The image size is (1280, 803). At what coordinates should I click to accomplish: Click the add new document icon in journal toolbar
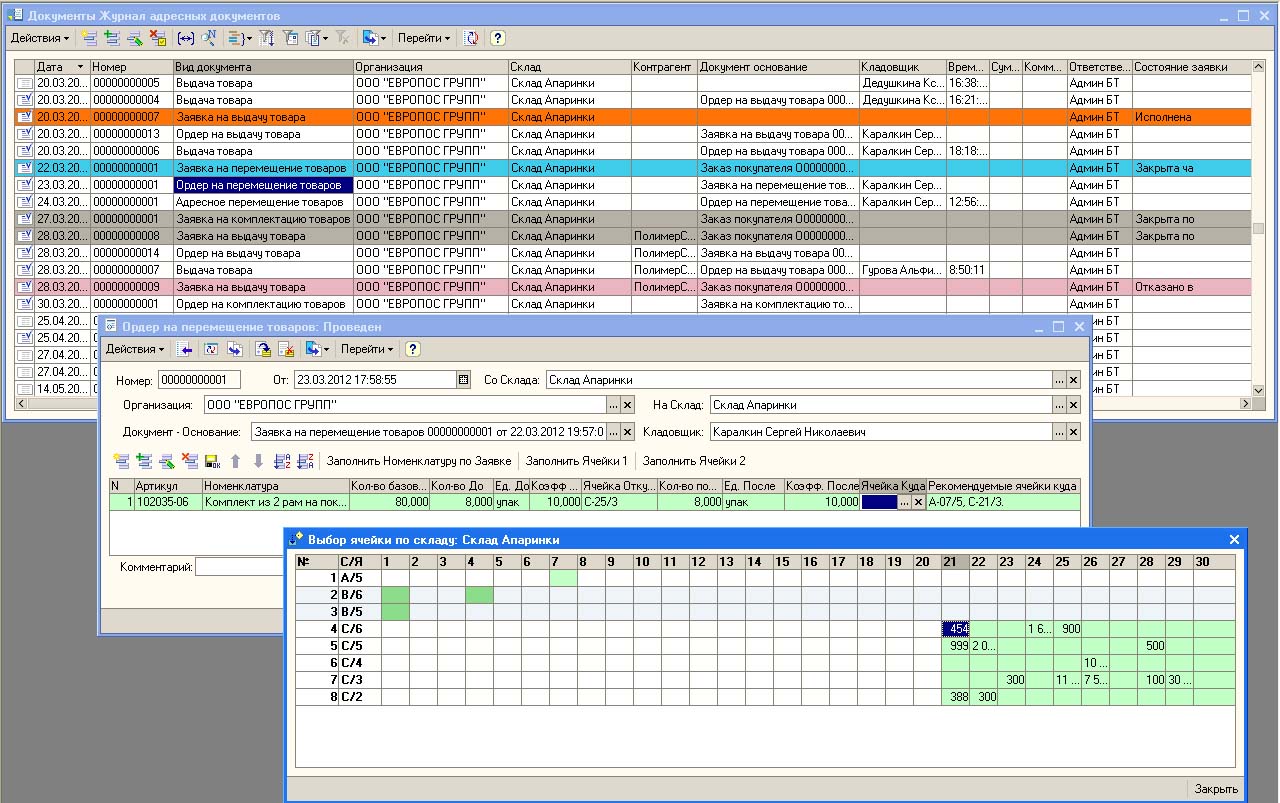click(x=90, y=38)
